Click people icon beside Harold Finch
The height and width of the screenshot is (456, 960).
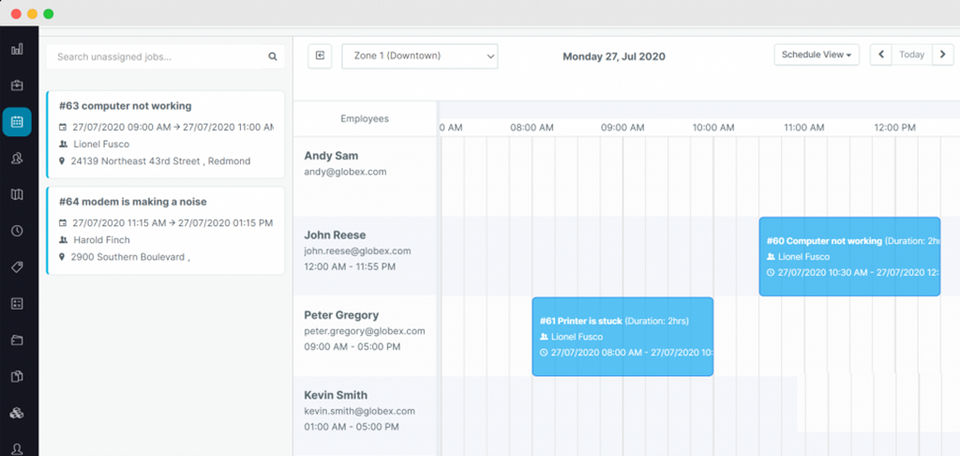point(63,240)
